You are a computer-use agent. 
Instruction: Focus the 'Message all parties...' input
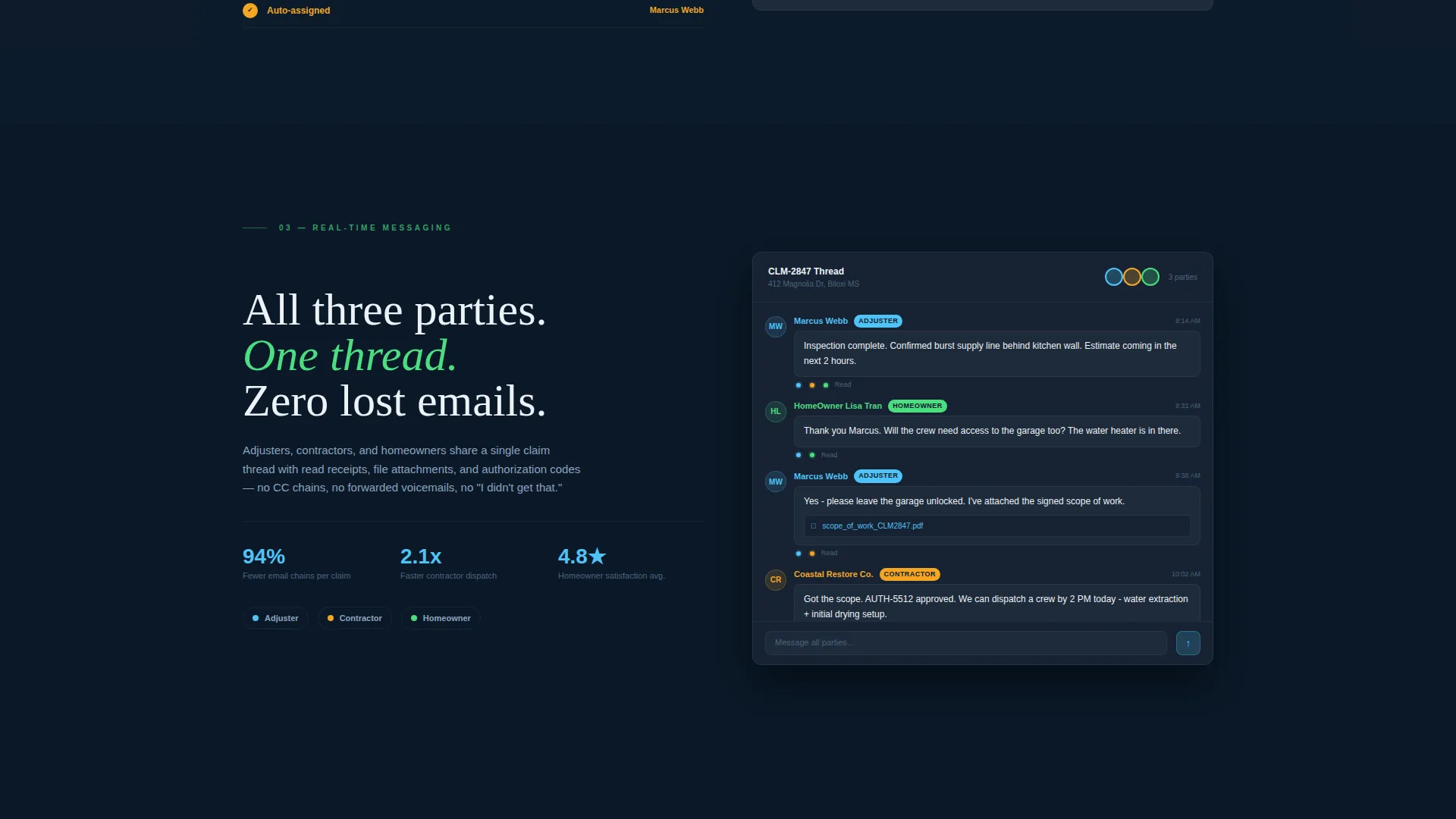click(x=965, y=643)
